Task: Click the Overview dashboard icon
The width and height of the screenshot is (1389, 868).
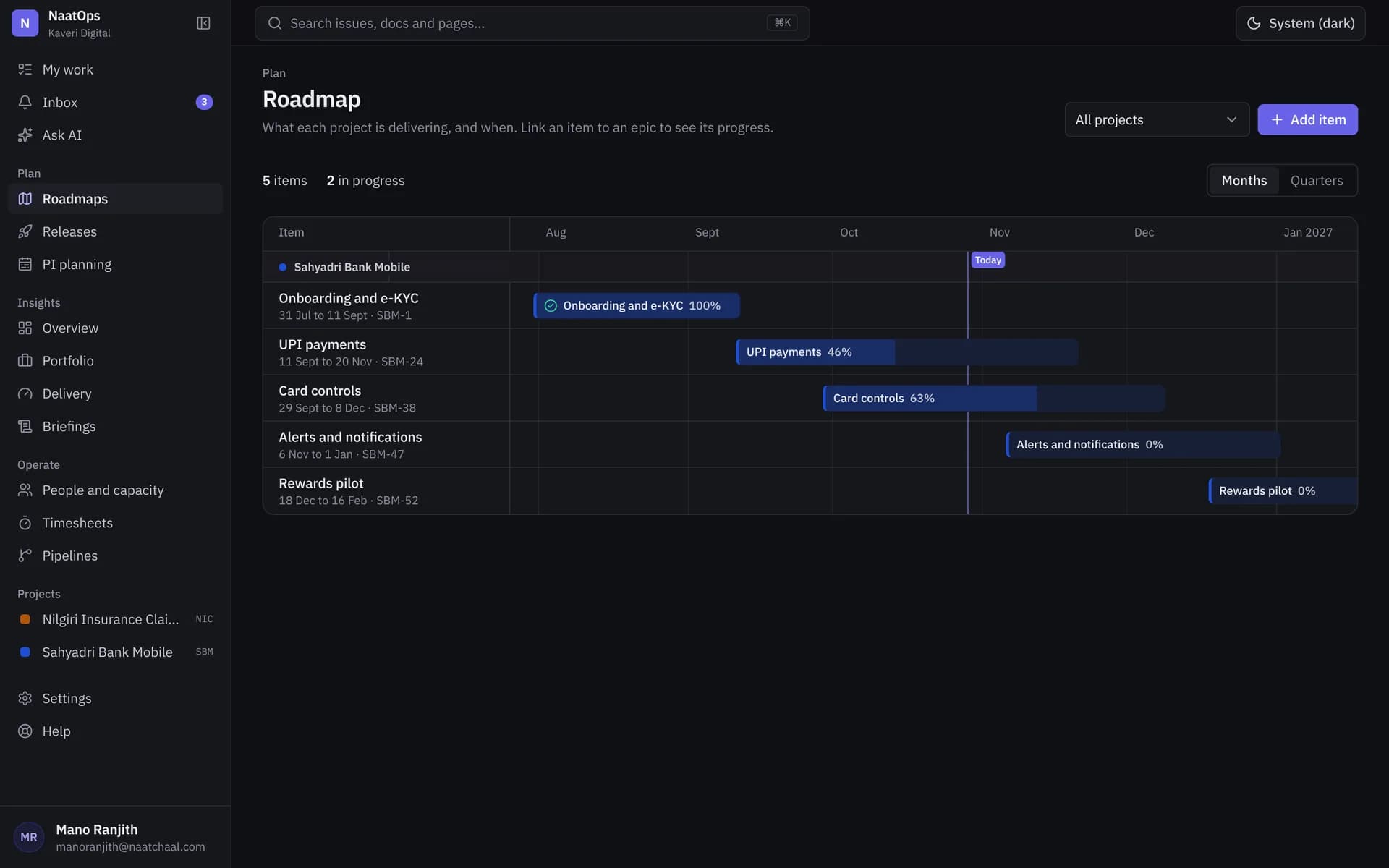Action: point(25,328)
